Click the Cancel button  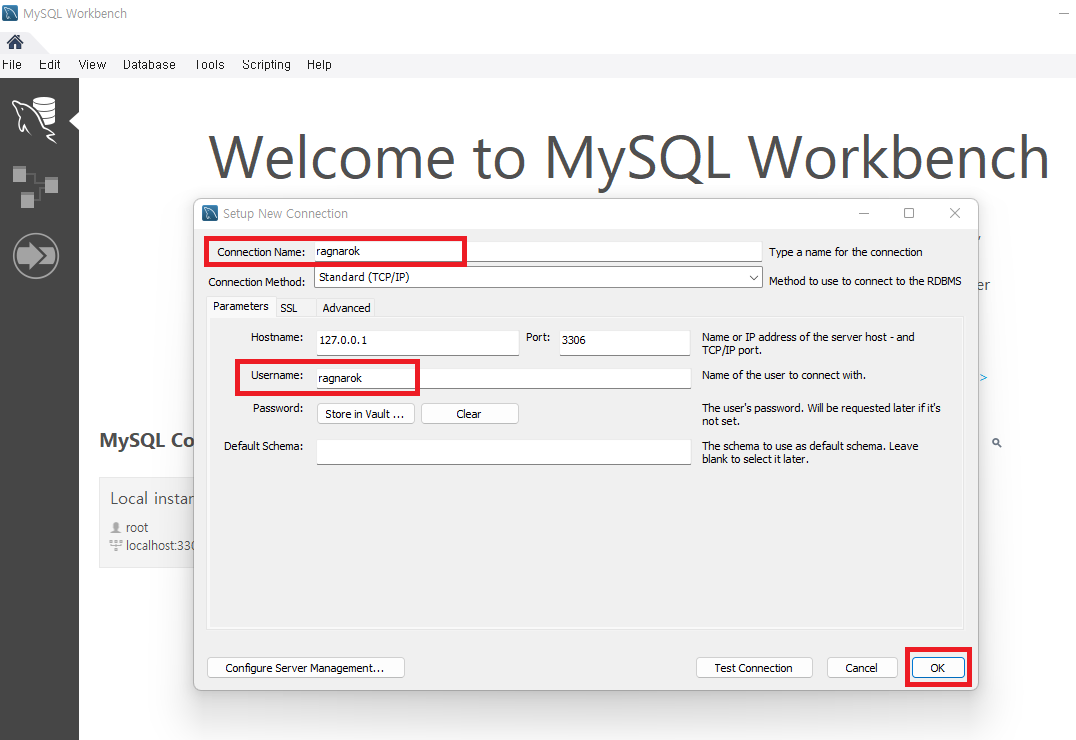point(861,668)
